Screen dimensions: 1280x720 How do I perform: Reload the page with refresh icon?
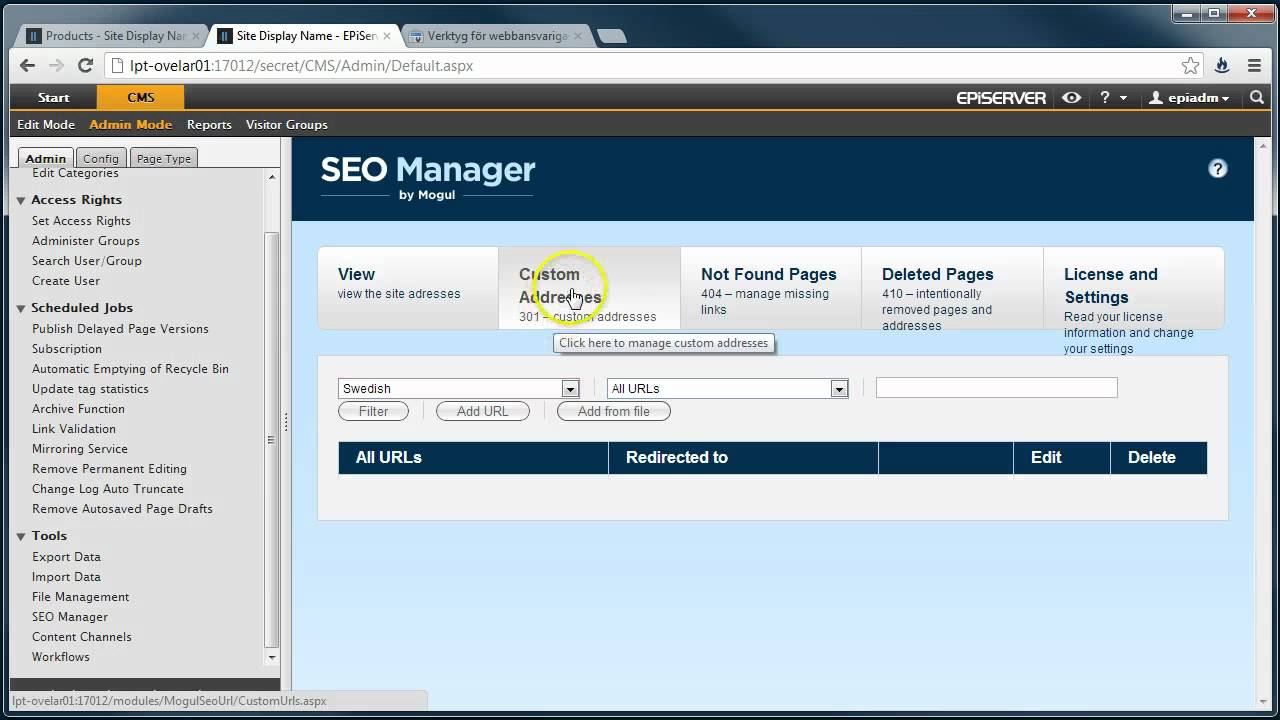click(x=85, y=66)
